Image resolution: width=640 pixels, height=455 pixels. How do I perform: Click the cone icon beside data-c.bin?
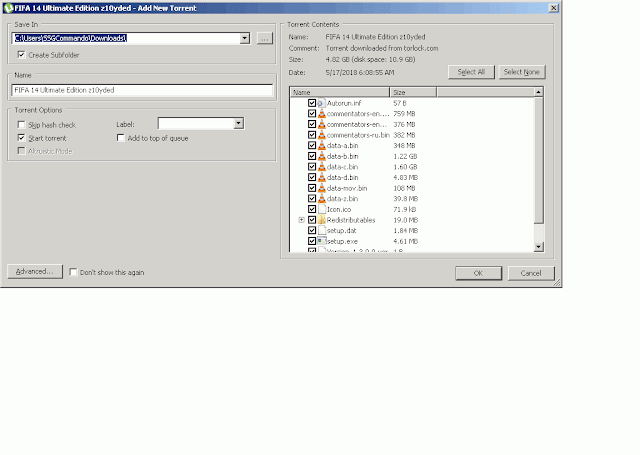pos(322,167)
